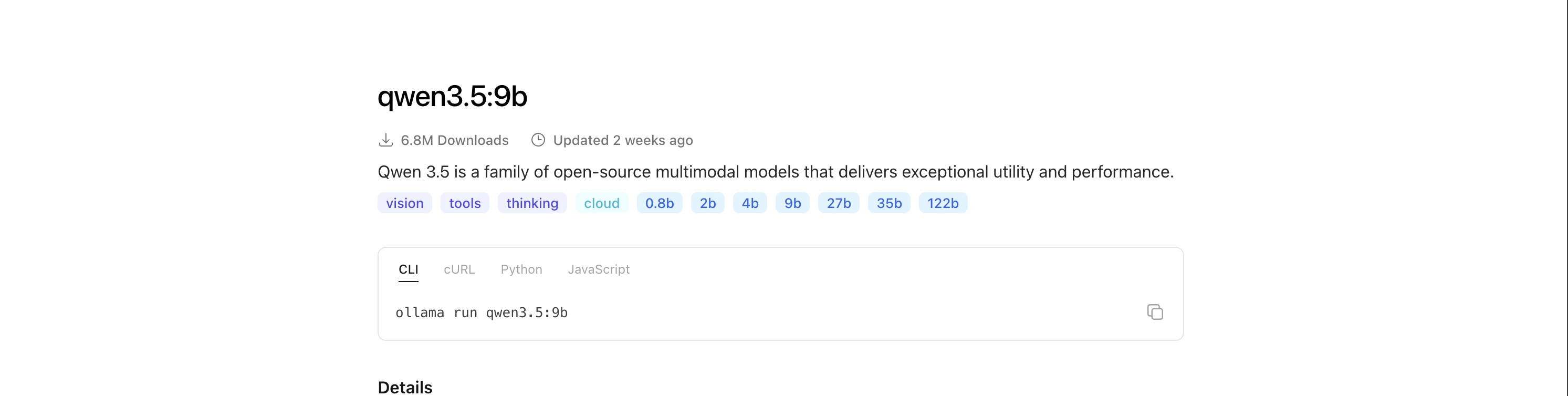1568x396 pixels.
Task: Open the 27b model variant
Action: pyautogui.click(x=838, y=203)
